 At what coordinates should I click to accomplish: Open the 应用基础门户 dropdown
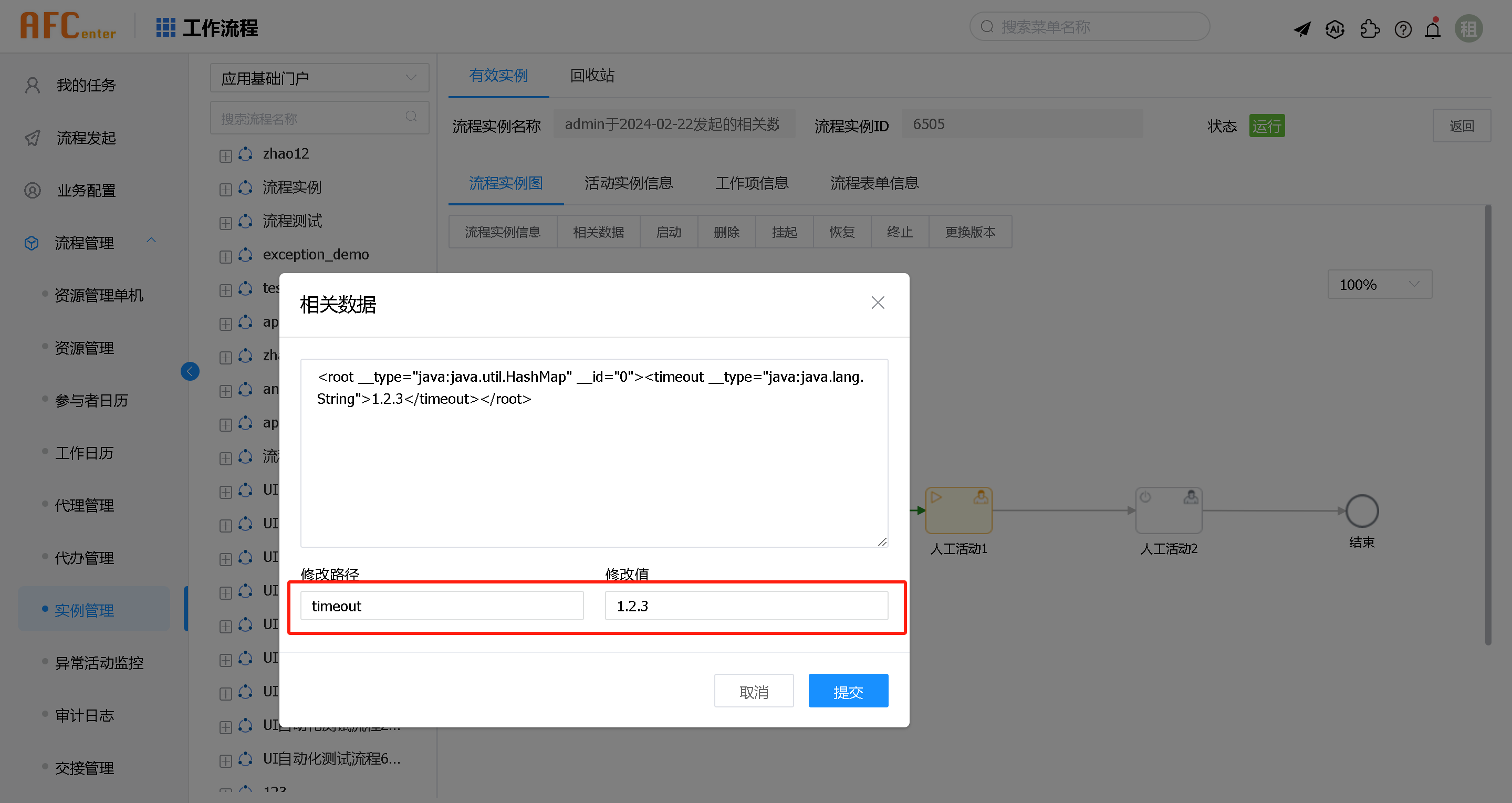pos(319,77)
